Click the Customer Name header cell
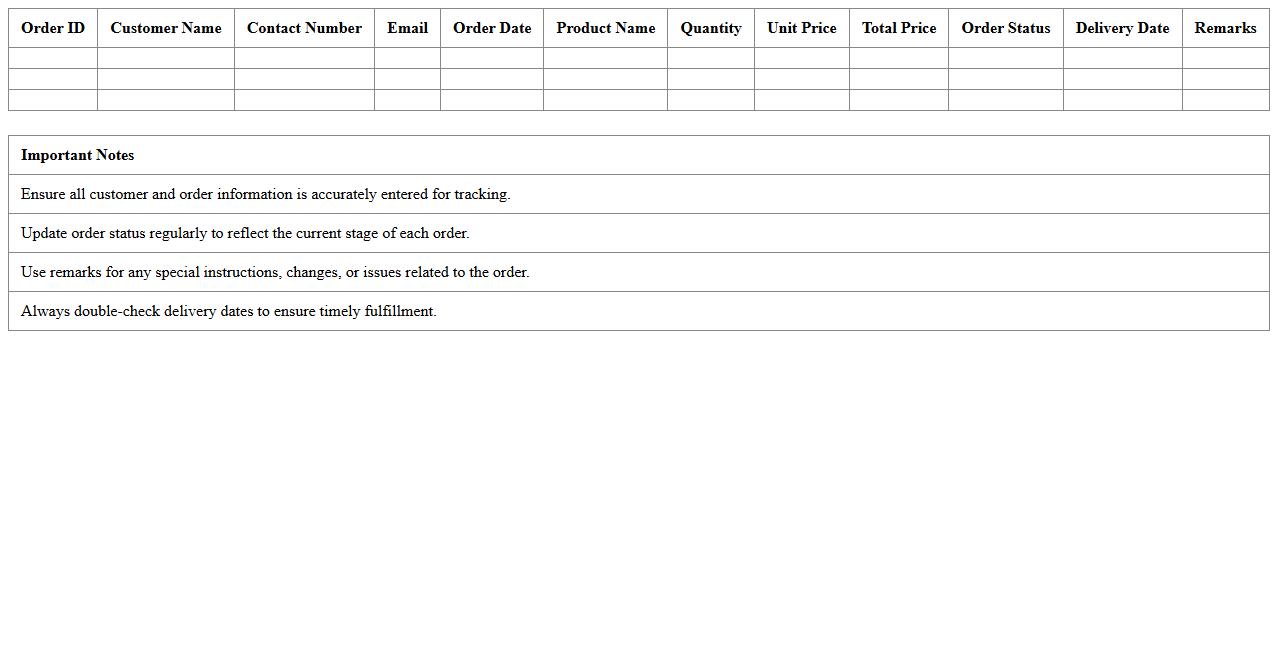The height and width of the screenshot is (650, 1278). coord(165,28)
